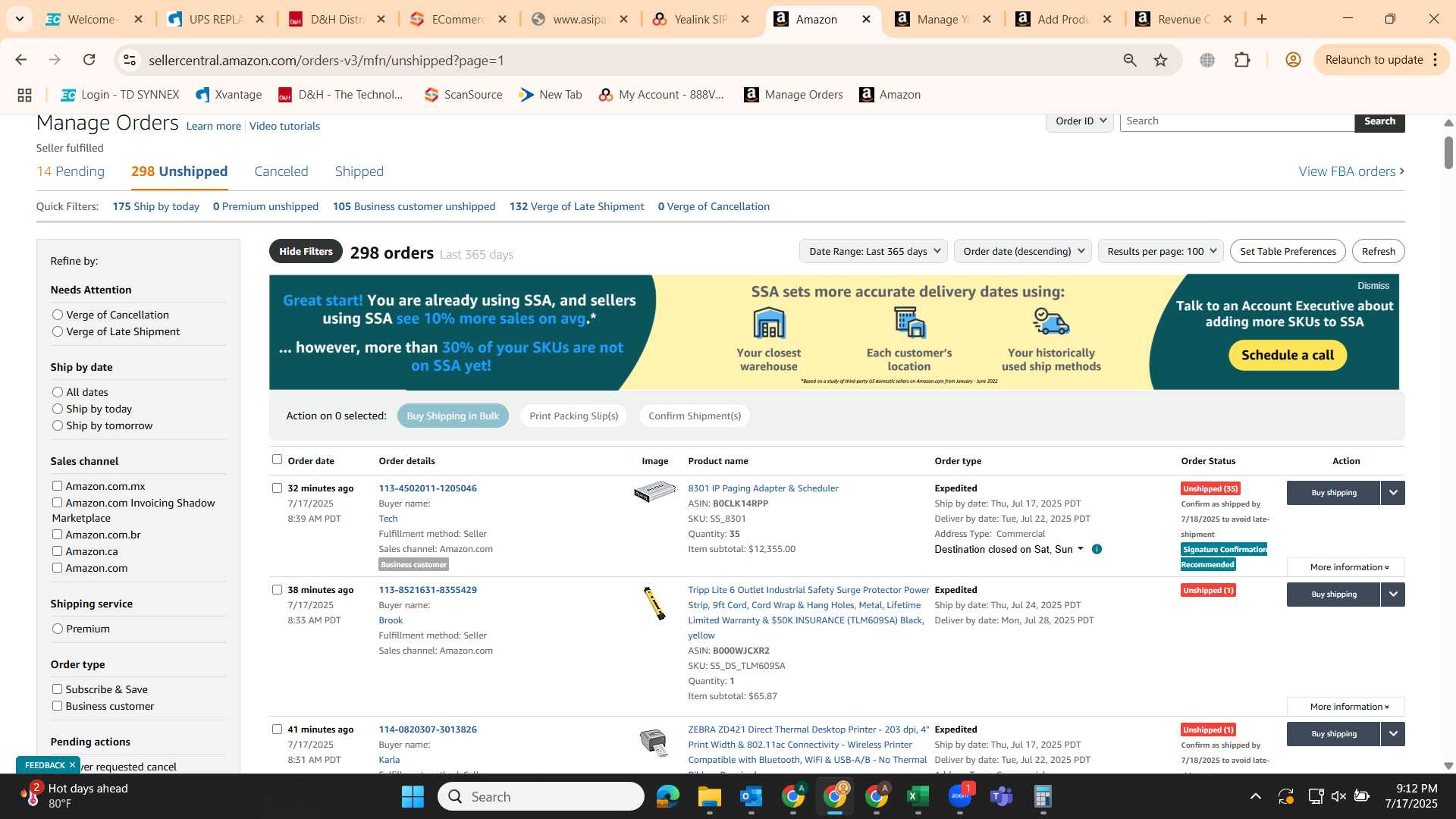Open Windows Start menu

click(413, 796)
